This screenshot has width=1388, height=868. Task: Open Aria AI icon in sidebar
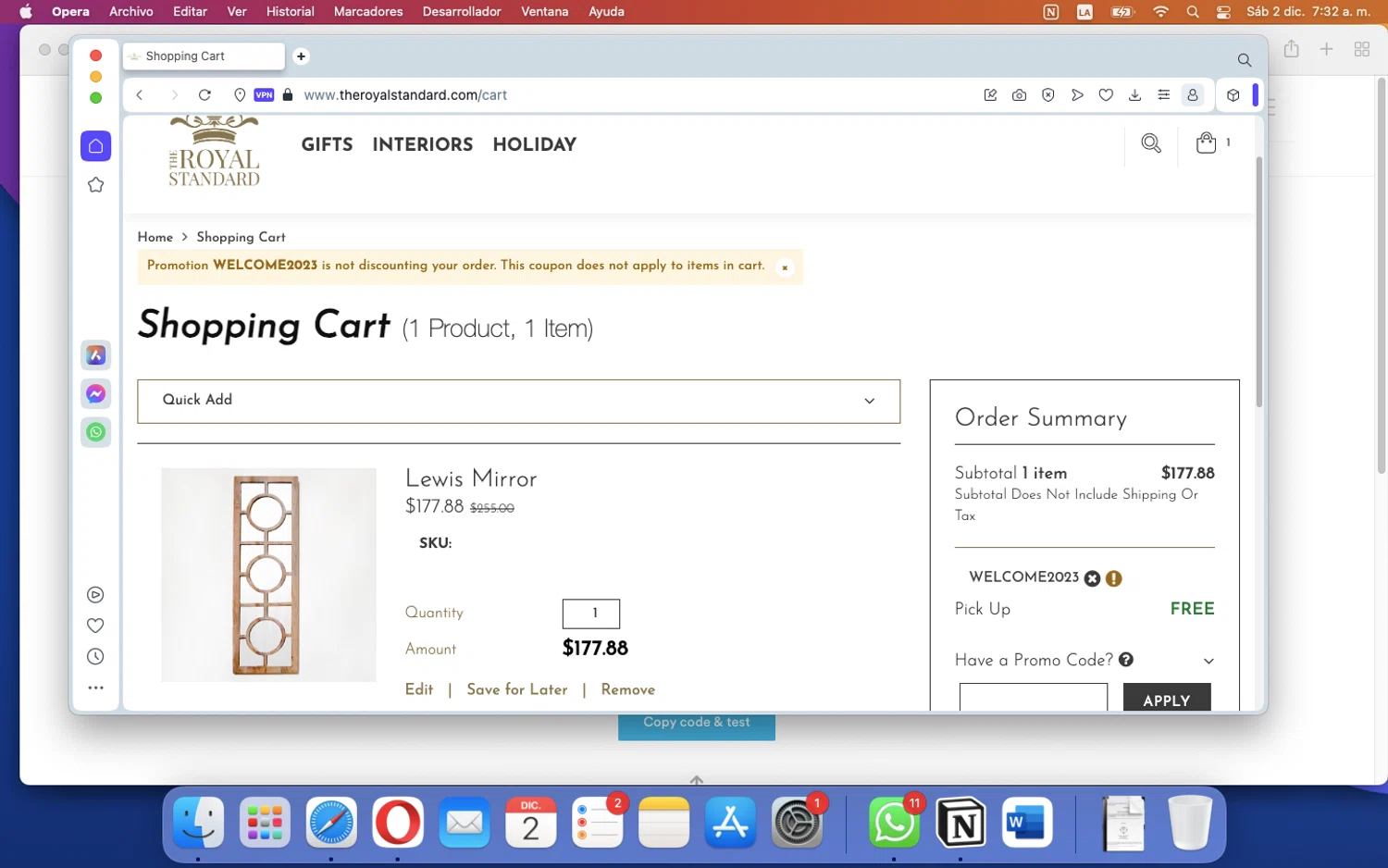[x=95, y=355]
